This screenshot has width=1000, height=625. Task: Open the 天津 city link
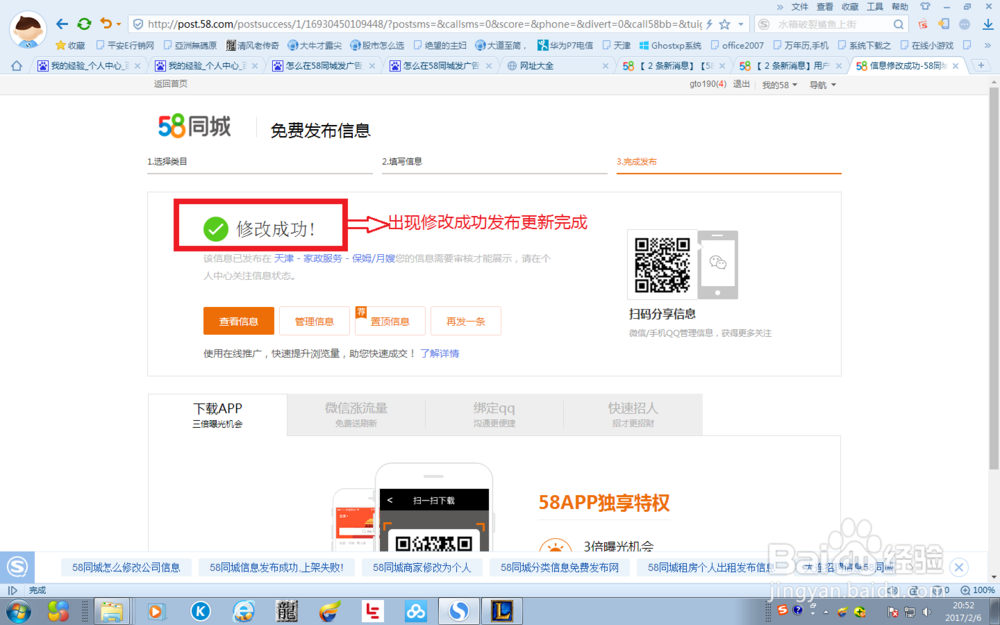(284, 258)
